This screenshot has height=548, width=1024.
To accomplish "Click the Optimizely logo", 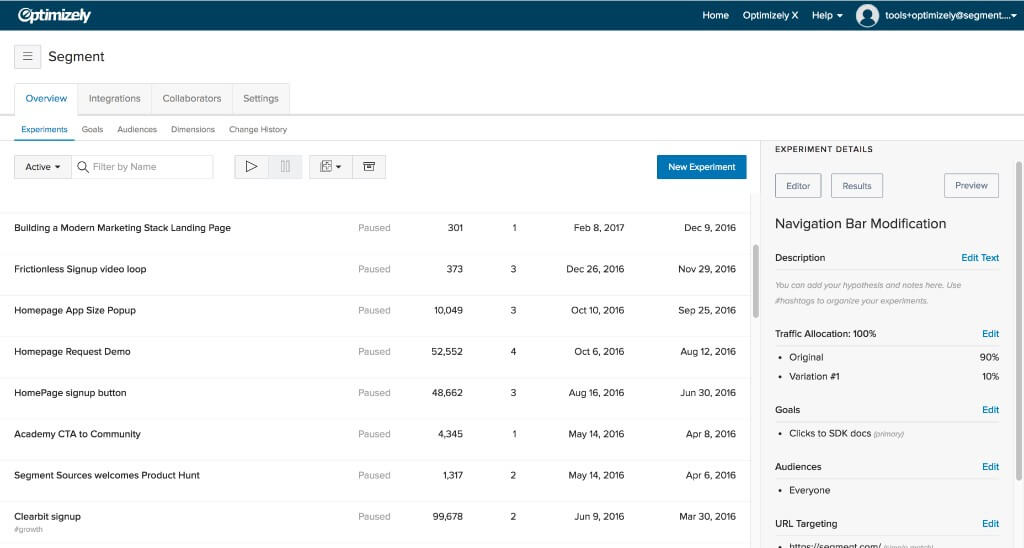I will (54, 15).
